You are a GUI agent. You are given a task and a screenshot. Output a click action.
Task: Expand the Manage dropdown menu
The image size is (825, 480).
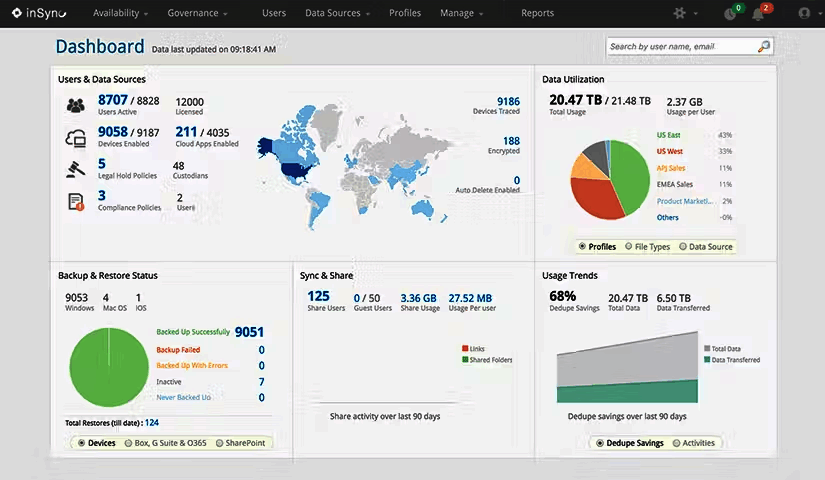[x=461, y=13]
